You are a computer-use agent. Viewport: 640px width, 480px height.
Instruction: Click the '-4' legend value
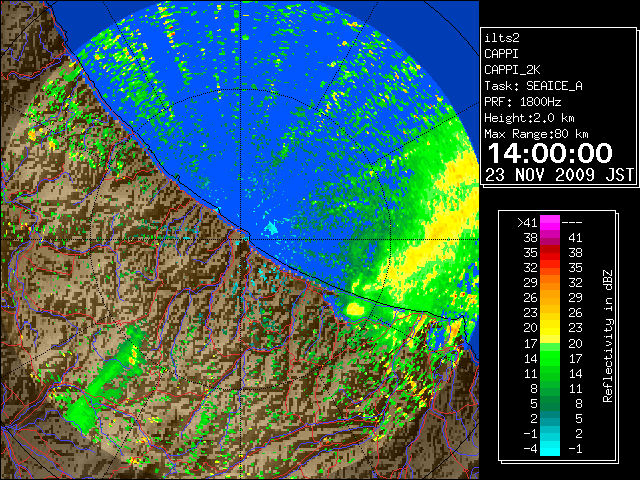530,449
